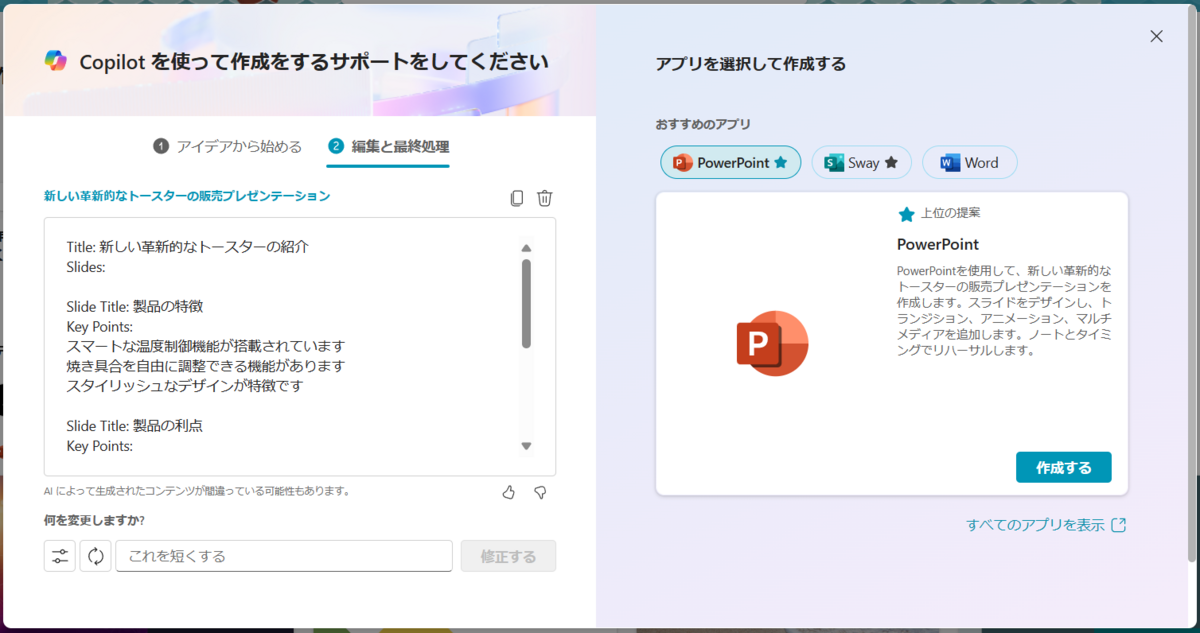Close the Copilot dialog with X
Image resolution: width=1200 pixels, height=633 pixels.
(1156, 36)
